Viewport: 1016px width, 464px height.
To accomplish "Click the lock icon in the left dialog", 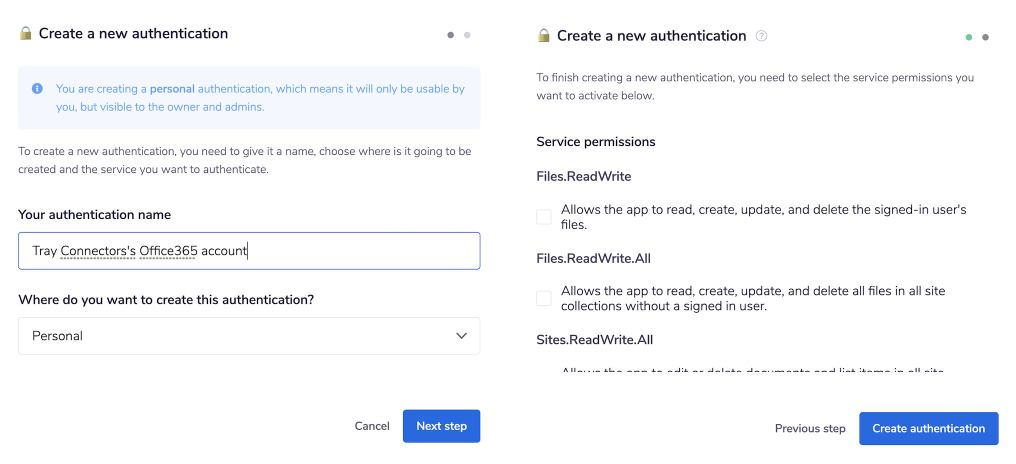I will click(26, 34).
